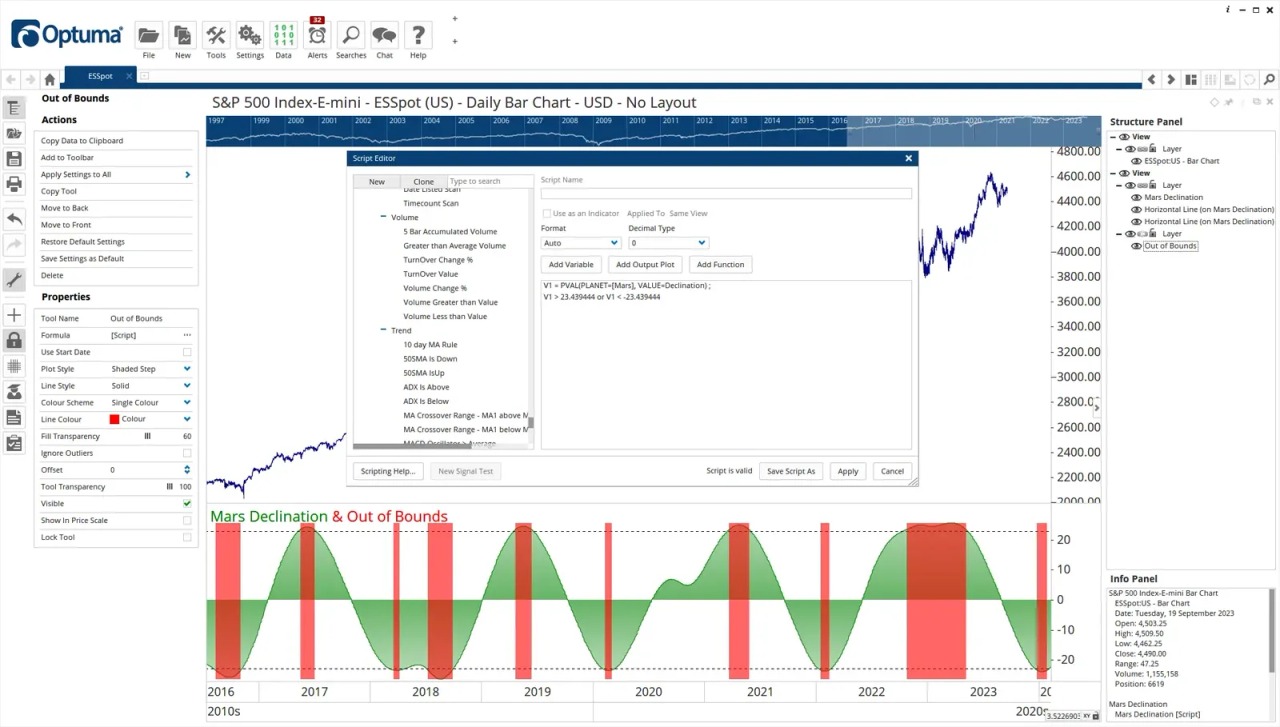Screen dimensions: 1280x727
Task: Click the Add Function button
Action: (x=720, y=265)
